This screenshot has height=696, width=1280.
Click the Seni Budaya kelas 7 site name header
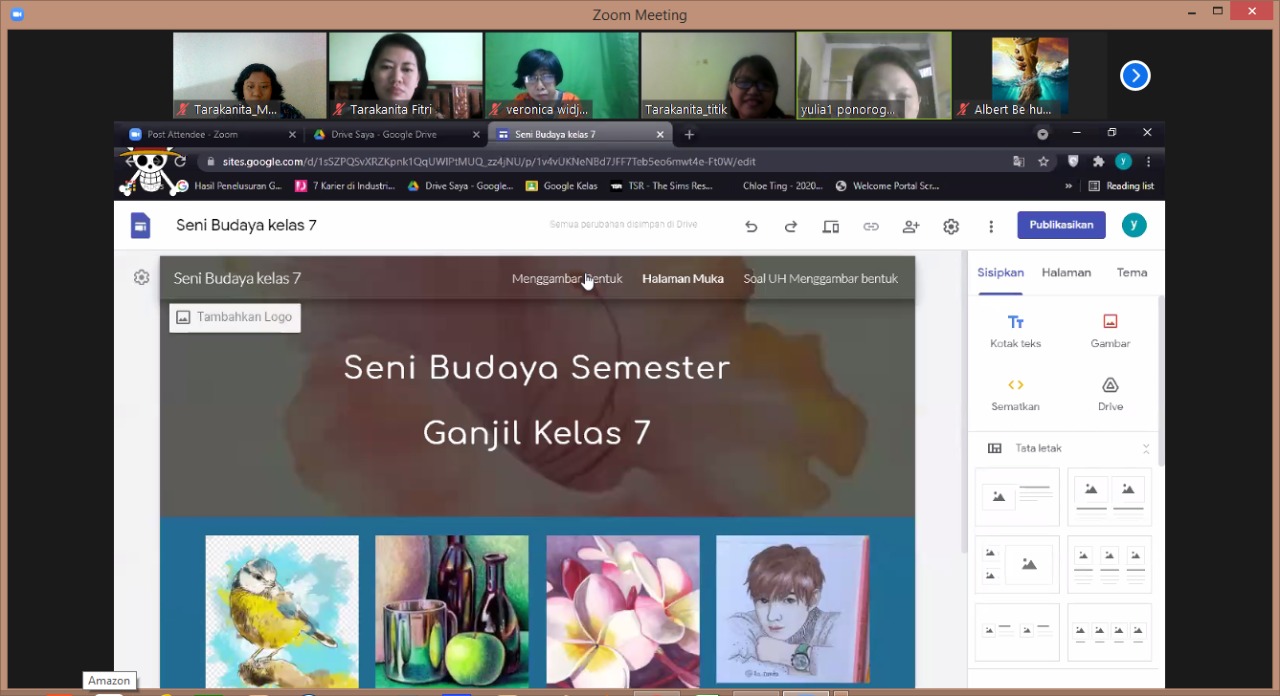(x=237, y=278)
